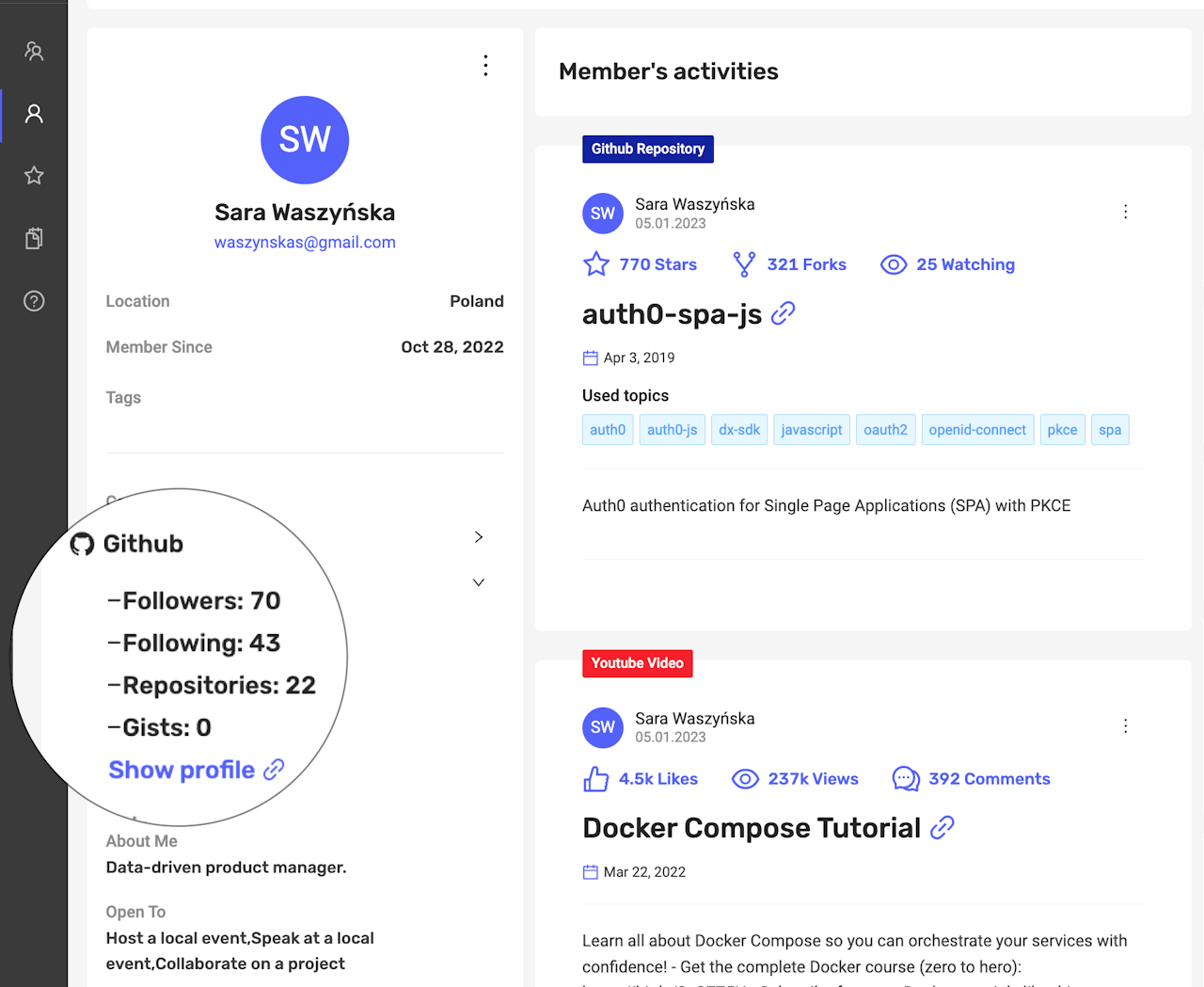Click the Show profile link
The height and width of the screenshot is (987, 1204).
pyautogui.click(x=182, y=770)
